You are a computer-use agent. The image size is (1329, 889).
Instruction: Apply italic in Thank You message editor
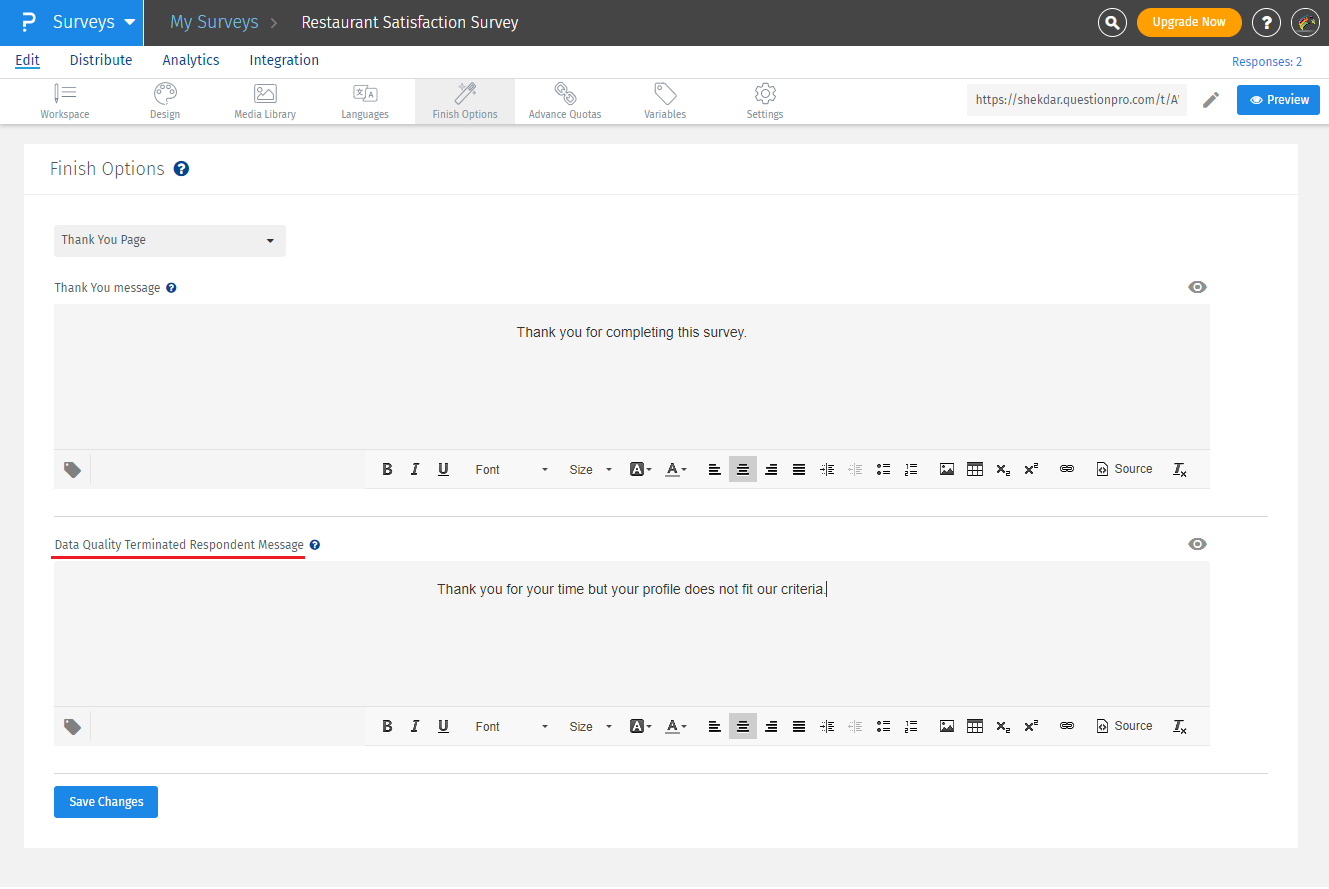click(x=415, y=469)
